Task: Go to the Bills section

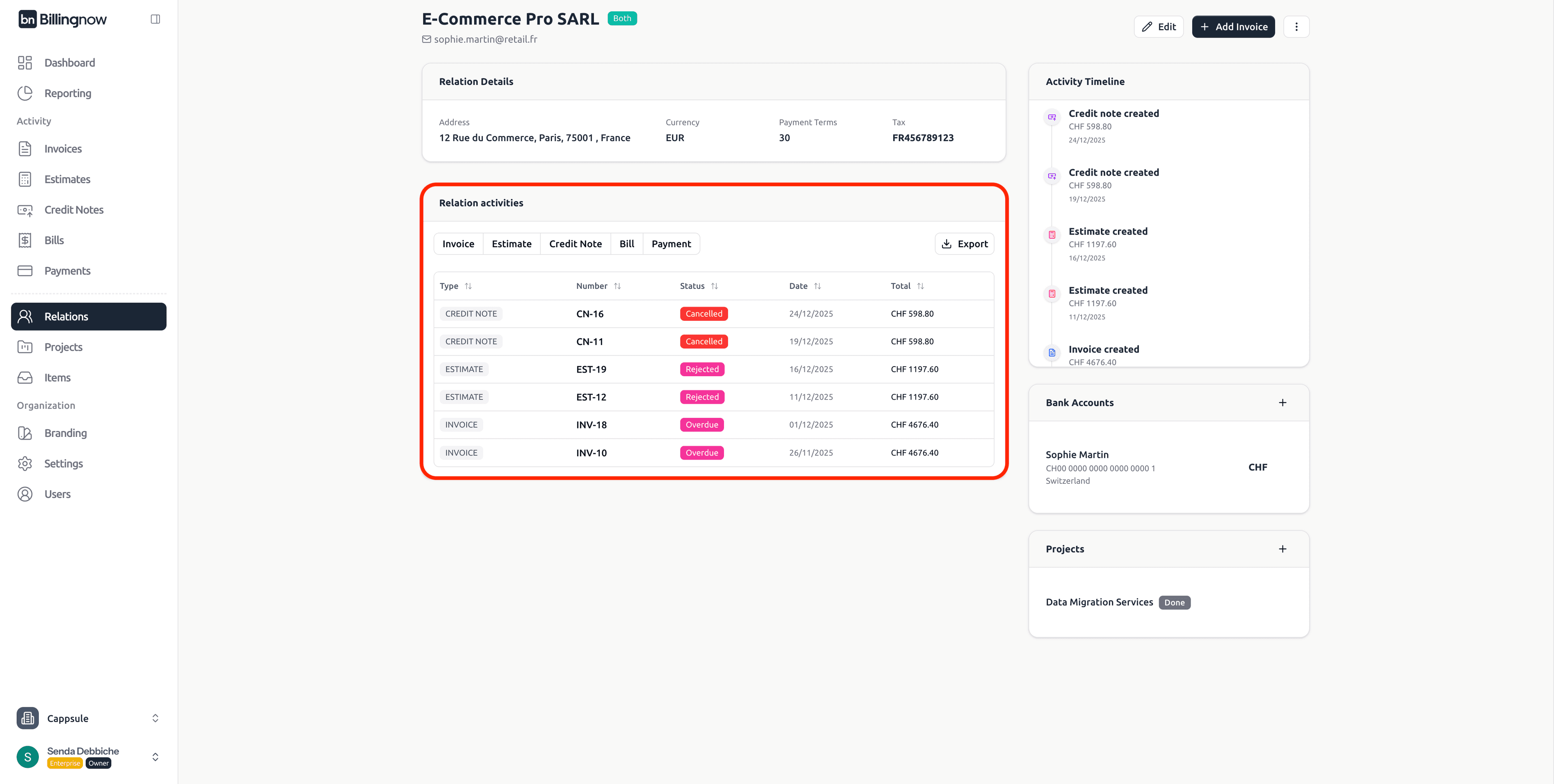Action: 54,240
